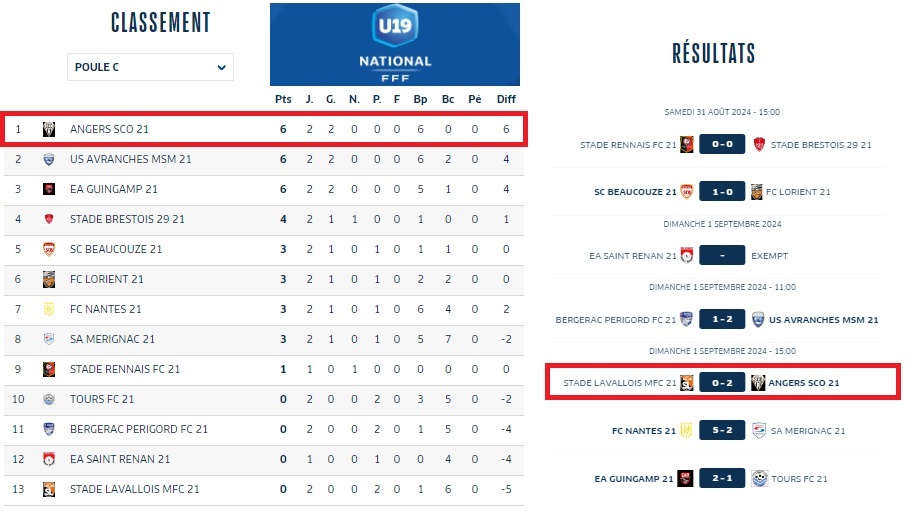Open the SA Merignac 21 team row
The width and height of the screenshot is (911, 512).
pyautogui.click(x=112, y=339)
